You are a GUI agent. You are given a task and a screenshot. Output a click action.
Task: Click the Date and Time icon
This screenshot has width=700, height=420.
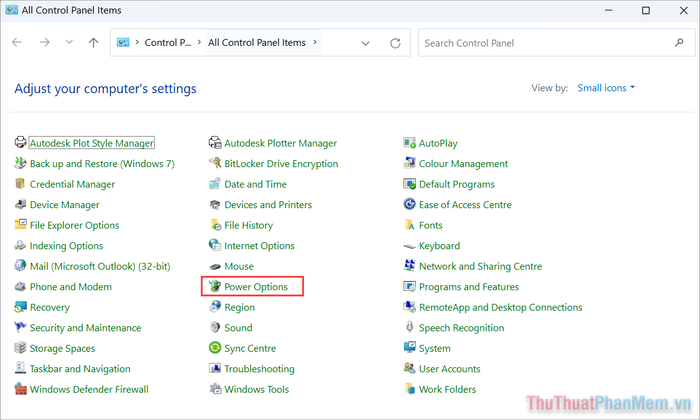click(215, 184)
